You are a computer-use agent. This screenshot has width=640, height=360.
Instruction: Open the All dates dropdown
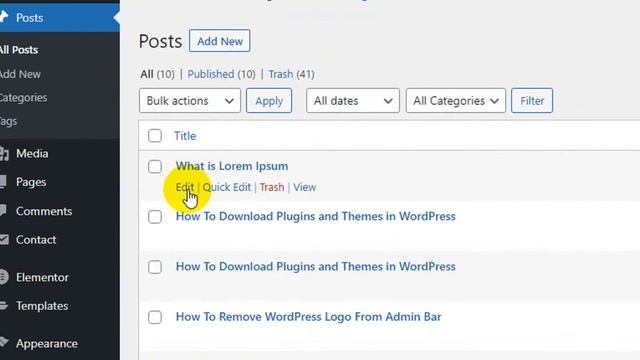353,100
